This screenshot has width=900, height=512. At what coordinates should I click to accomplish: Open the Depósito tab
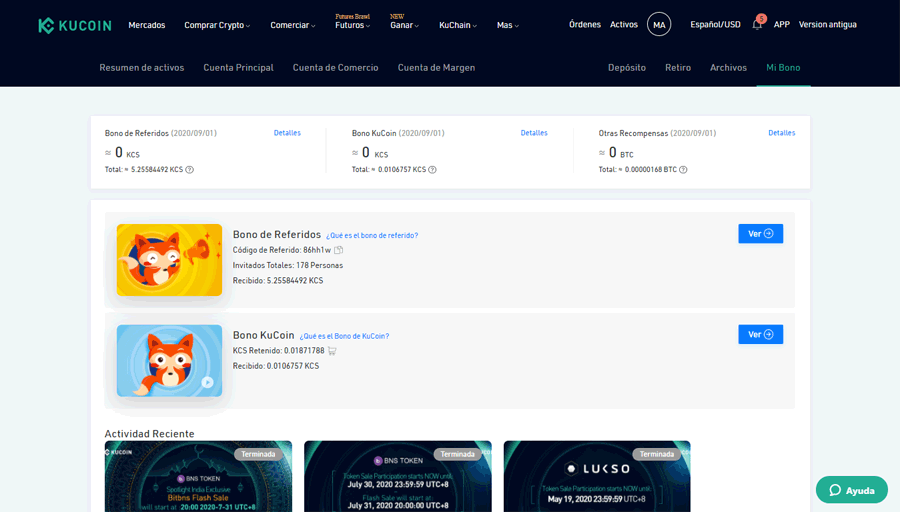coord(627,68)
